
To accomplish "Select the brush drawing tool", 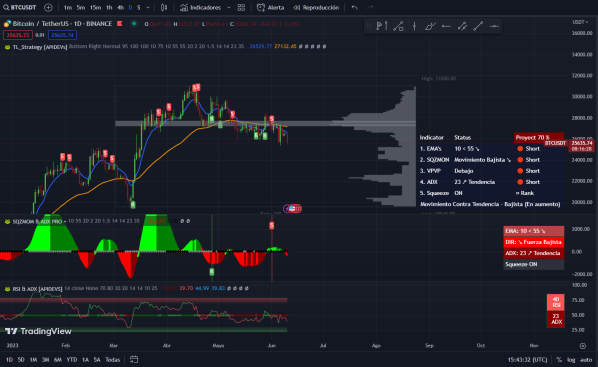I will click(430, 26).
